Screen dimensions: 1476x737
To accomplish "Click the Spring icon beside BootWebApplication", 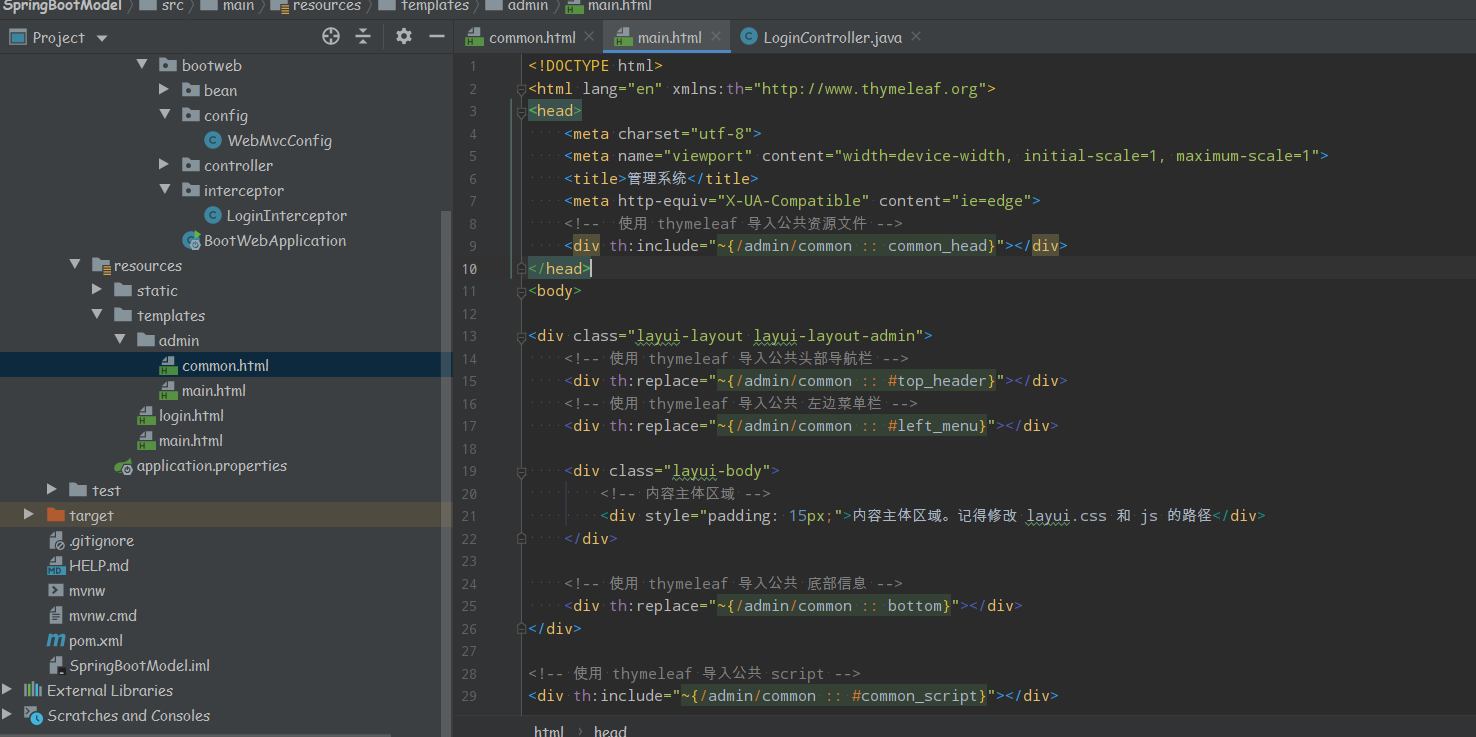I will click(191, 240).
